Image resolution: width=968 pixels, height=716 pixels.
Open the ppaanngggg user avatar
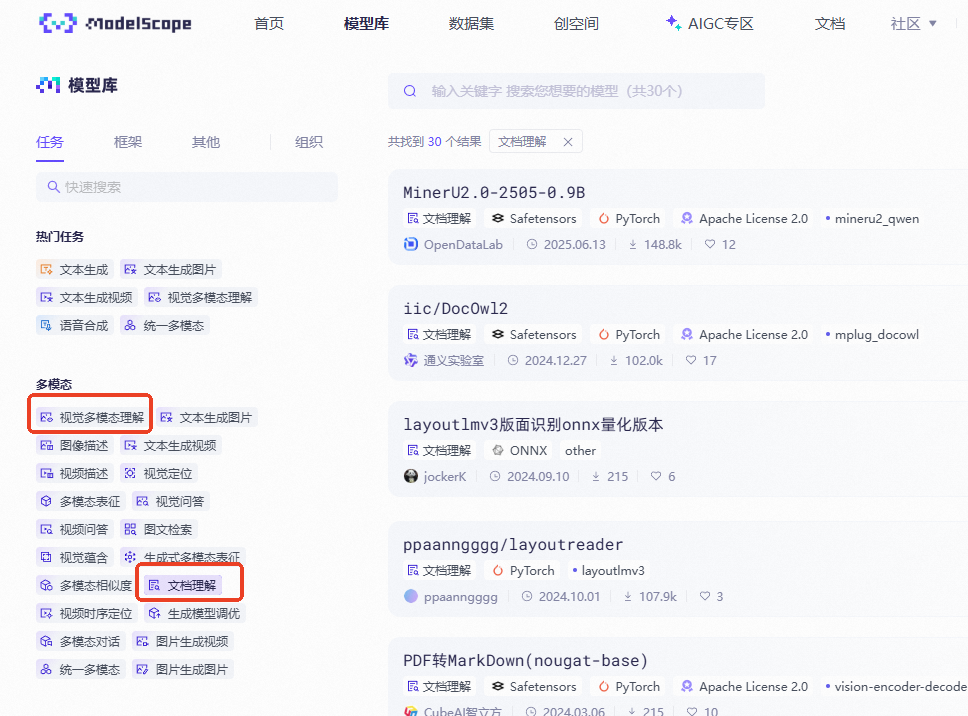pos(411,596)
